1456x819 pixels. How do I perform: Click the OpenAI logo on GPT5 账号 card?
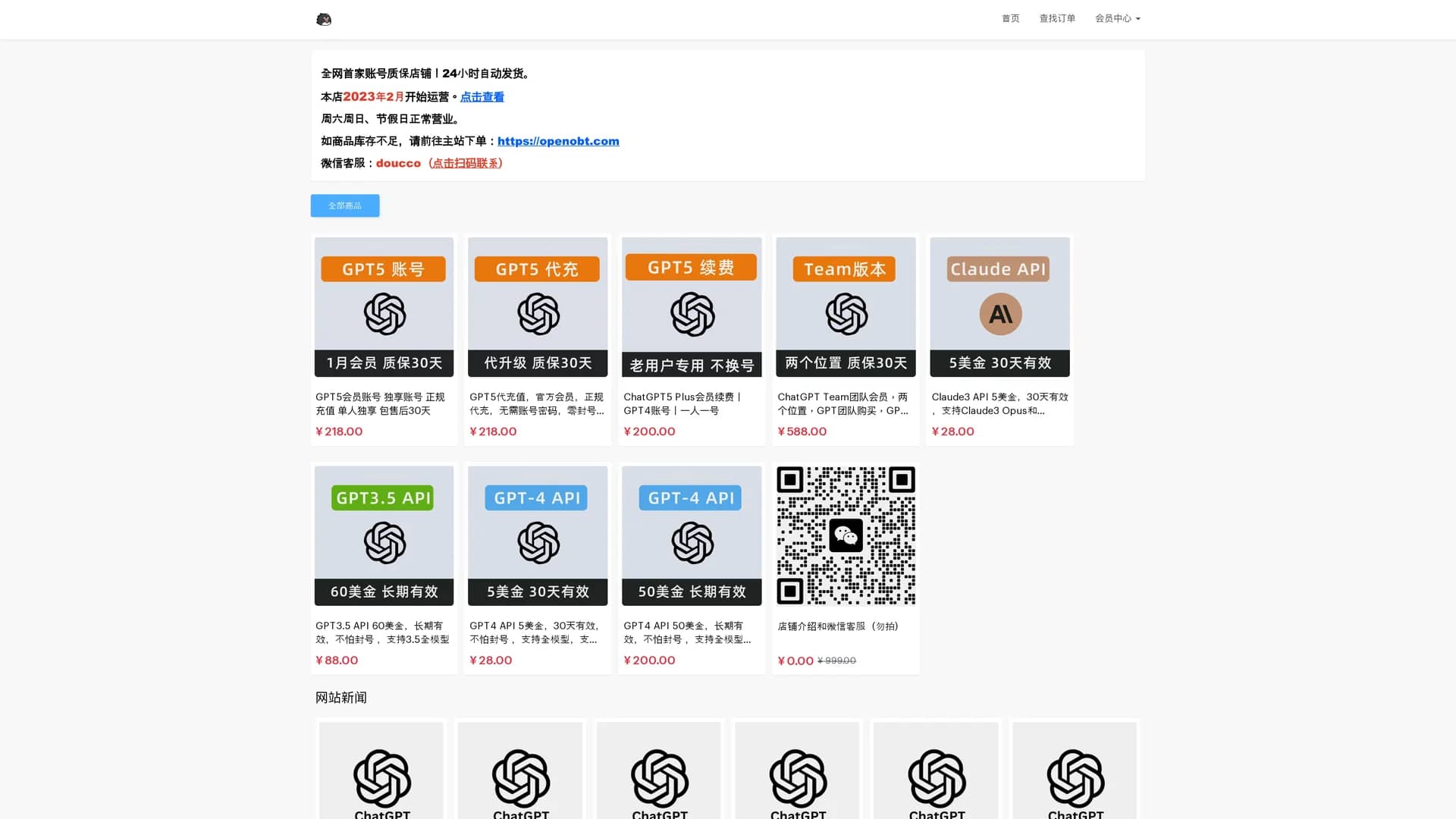pos(384,314)
